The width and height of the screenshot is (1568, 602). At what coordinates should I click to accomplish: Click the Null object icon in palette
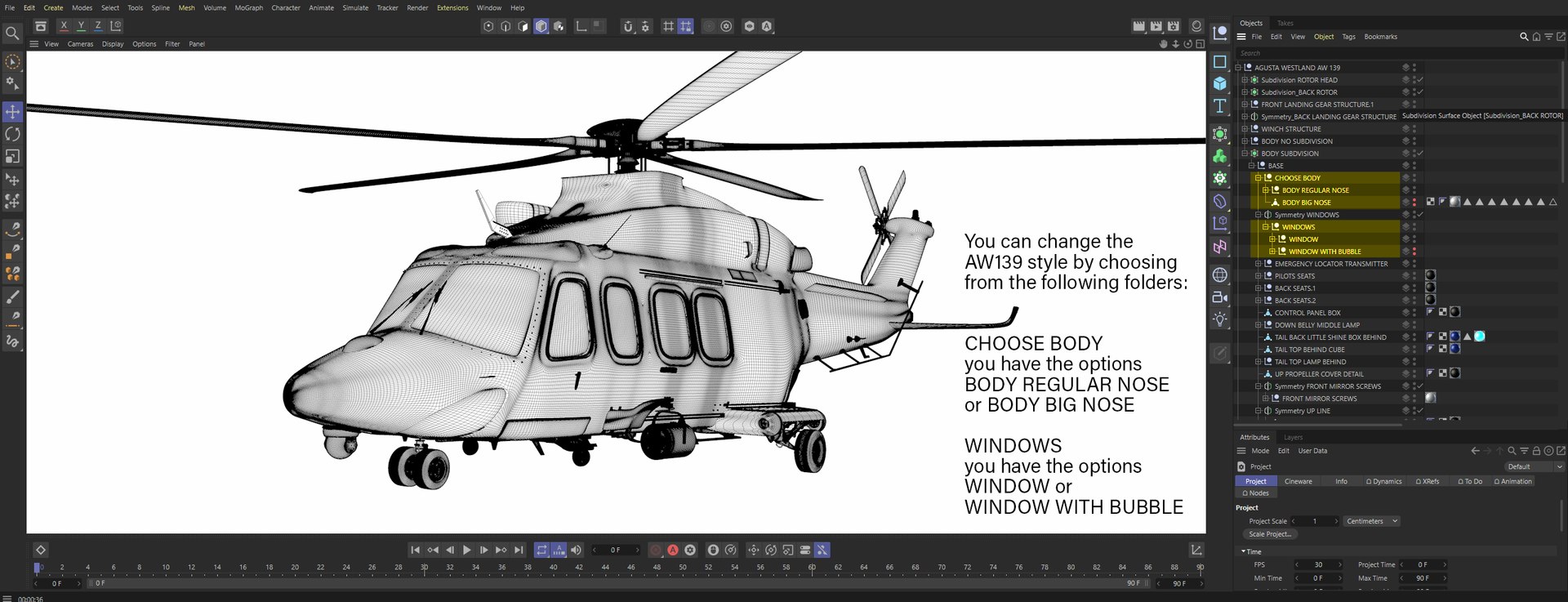click(1219, 33)
